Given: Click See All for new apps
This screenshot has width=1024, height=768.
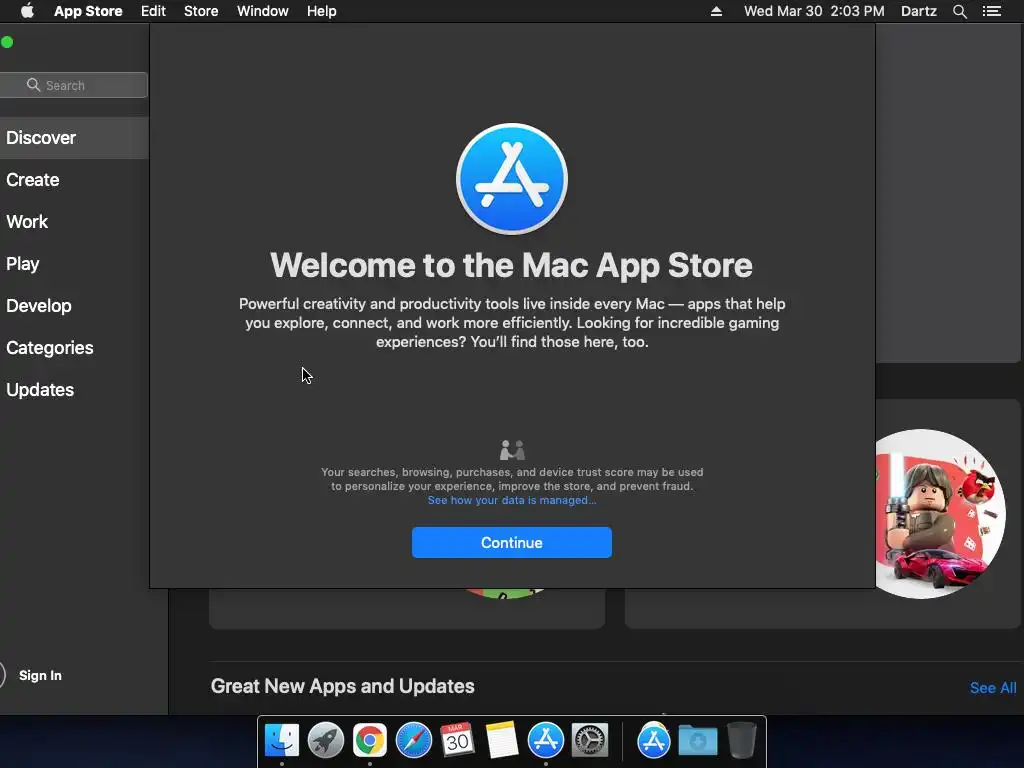Looking at the screenshot, I should pos(993,688).
